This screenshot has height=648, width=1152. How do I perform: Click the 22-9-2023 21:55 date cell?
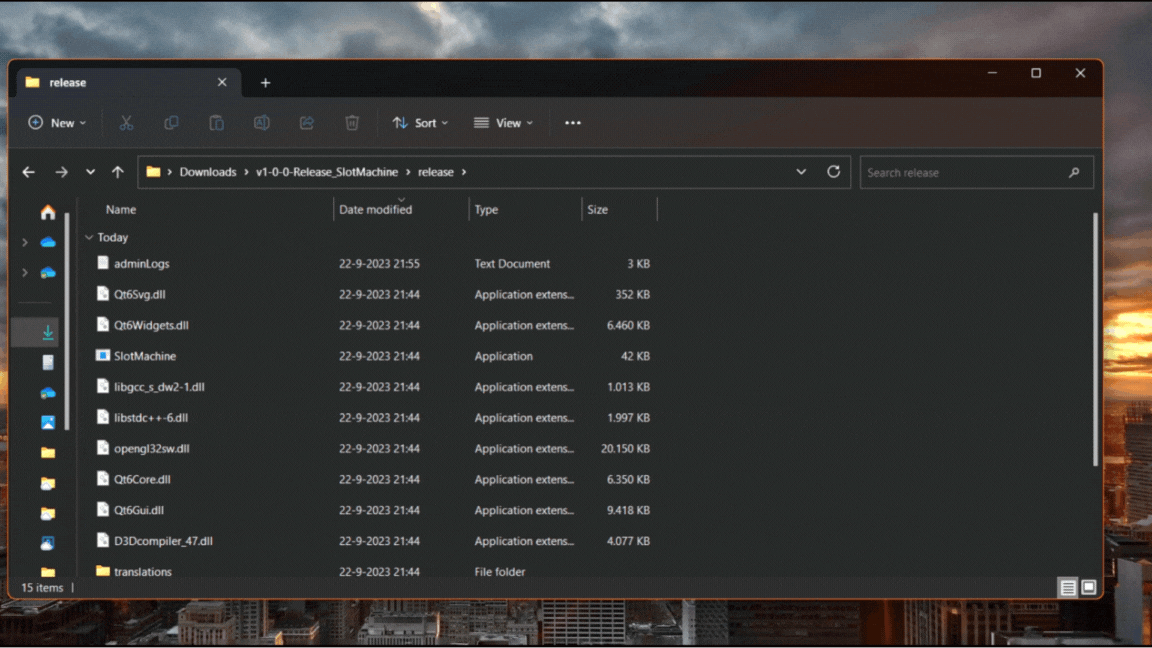[379, 264]
